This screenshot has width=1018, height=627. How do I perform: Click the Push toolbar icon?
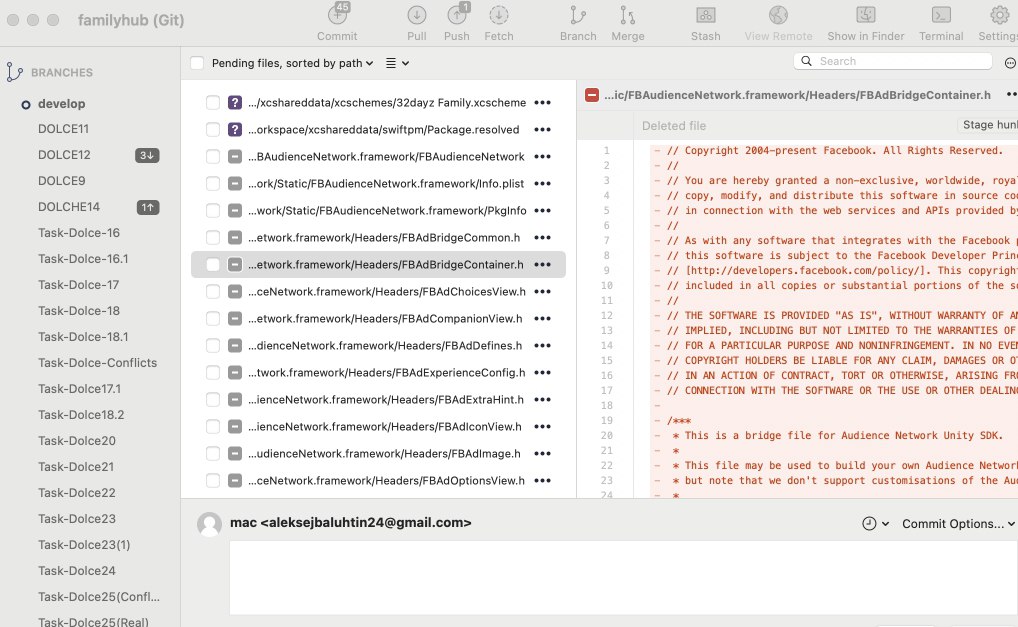pos(457,16)
